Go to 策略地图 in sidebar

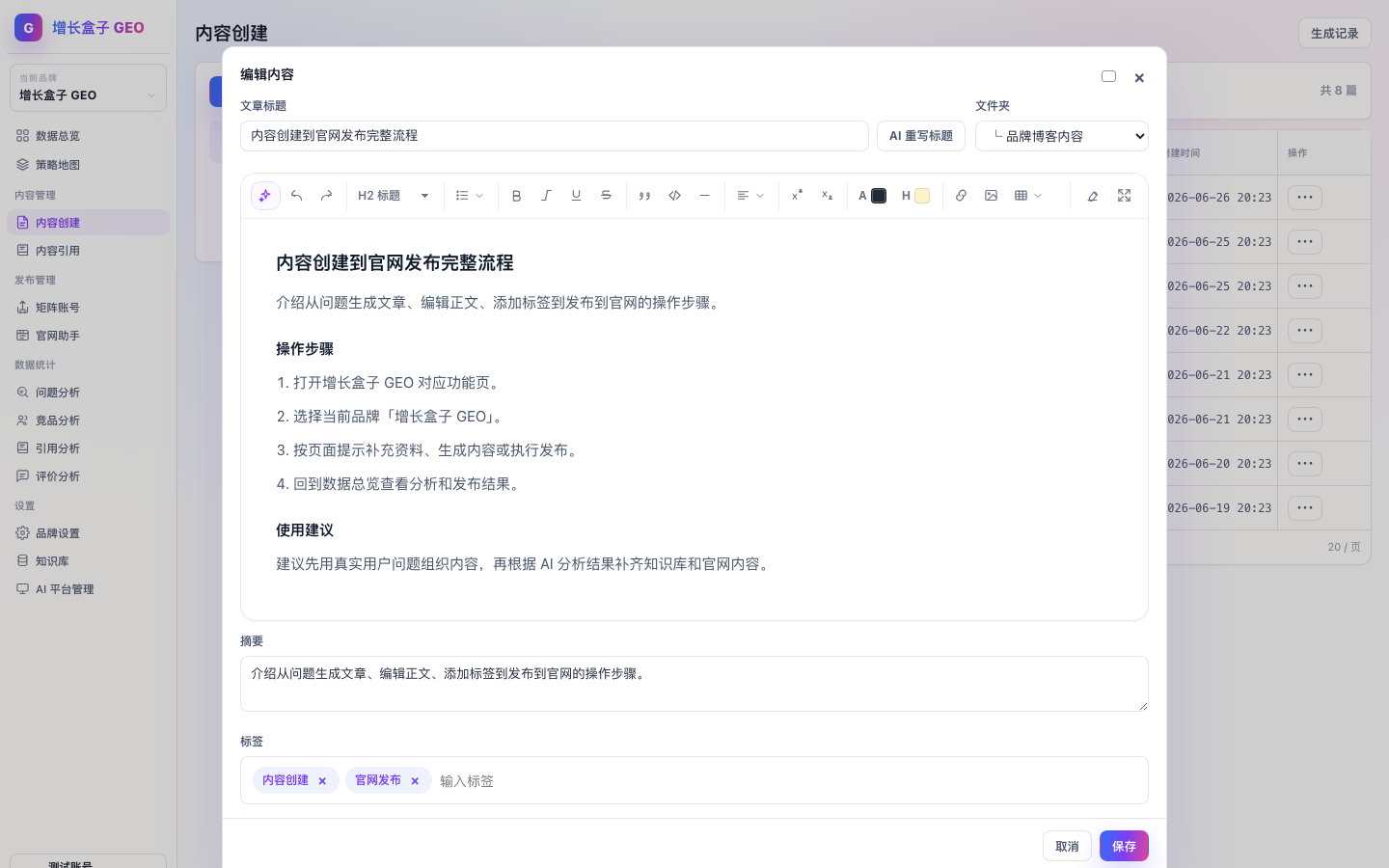click(88, 165)
